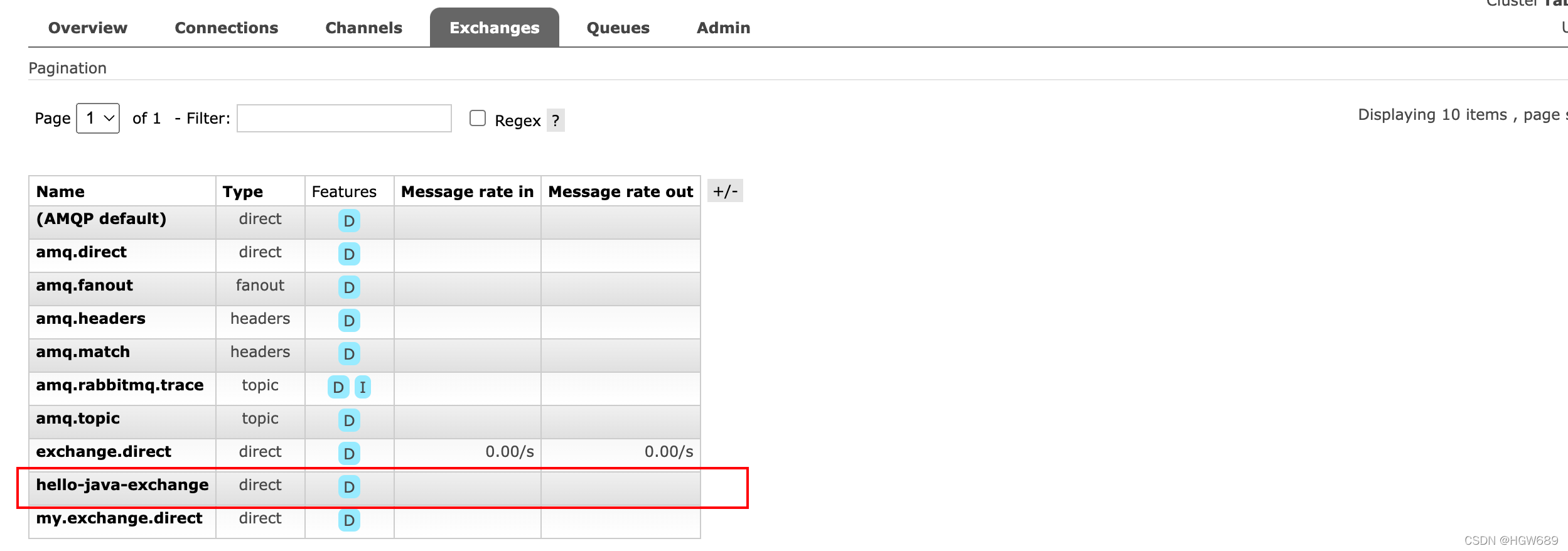This screenshot has width=1568, height=551.
Task: Sort by Message rate out header
Action: pos(620,191)
